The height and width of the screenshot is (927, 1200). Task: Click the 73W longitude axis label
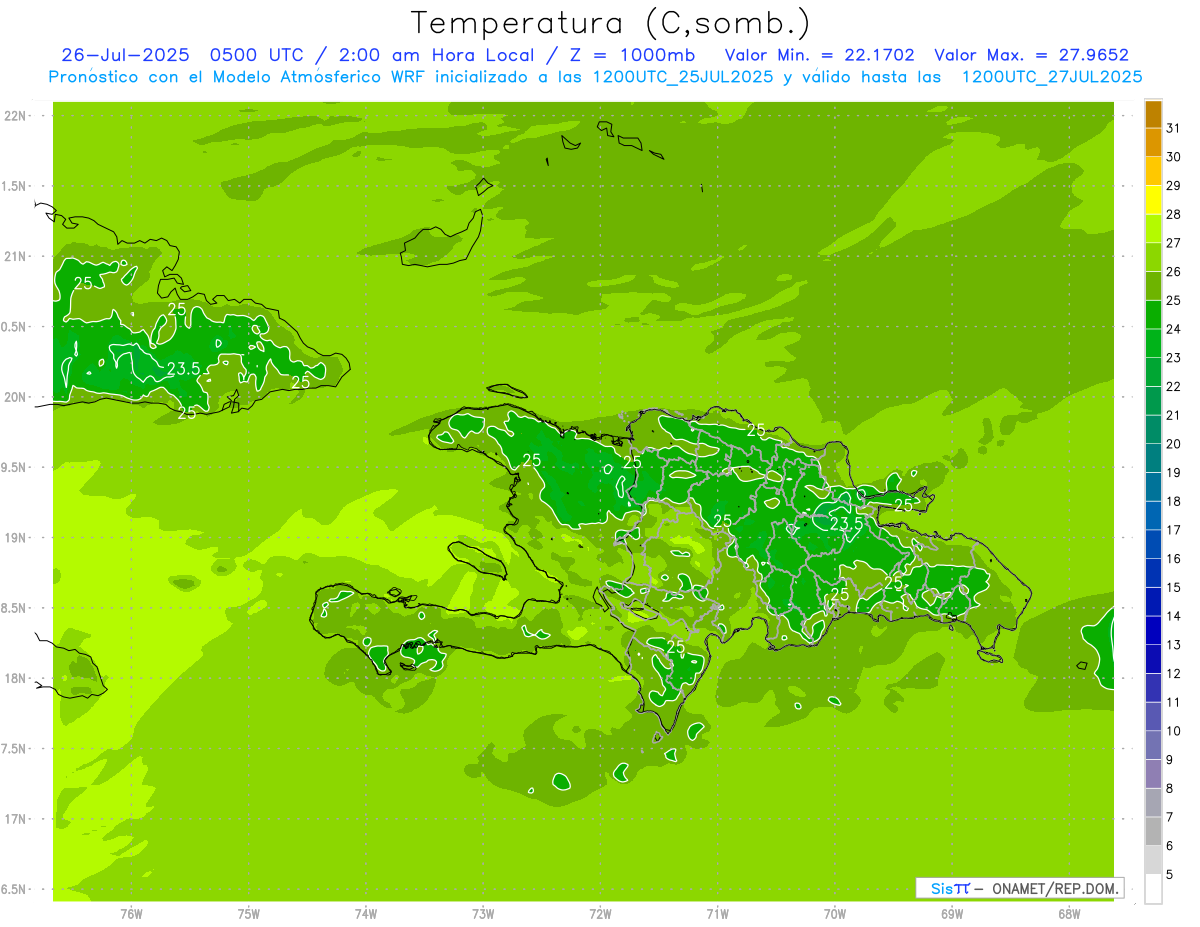pos(483,914)
